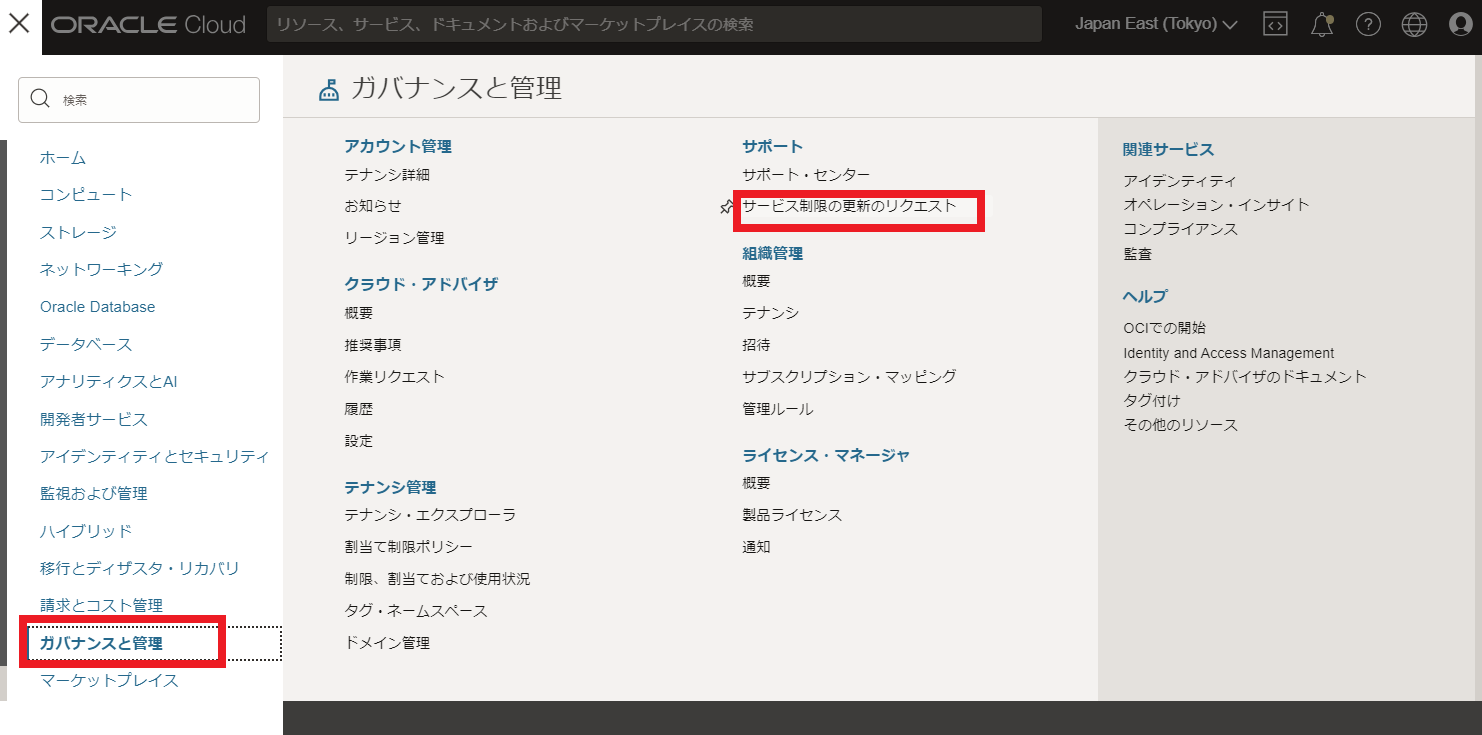1482x735 pixels.
Task: Open サービス制限の更新のリクエスト link
Action: coord(849,206)
